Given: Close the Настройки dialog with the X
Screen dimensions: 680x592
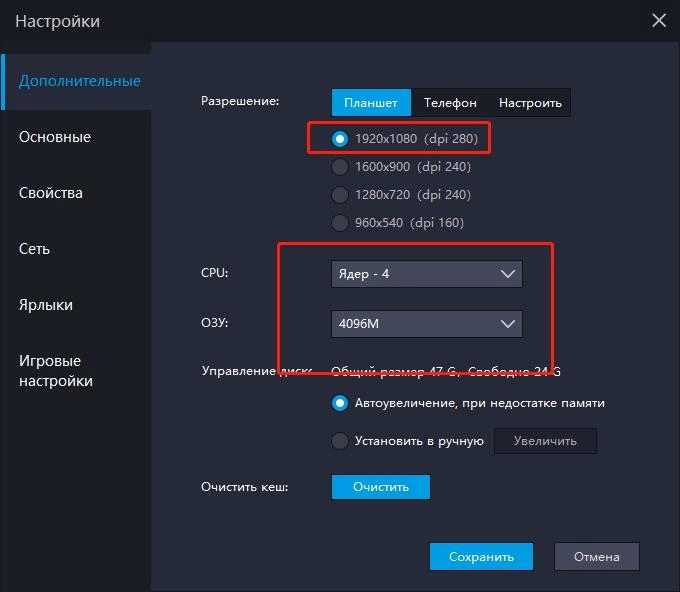Looking at the screenshot, I should [658, 20].
